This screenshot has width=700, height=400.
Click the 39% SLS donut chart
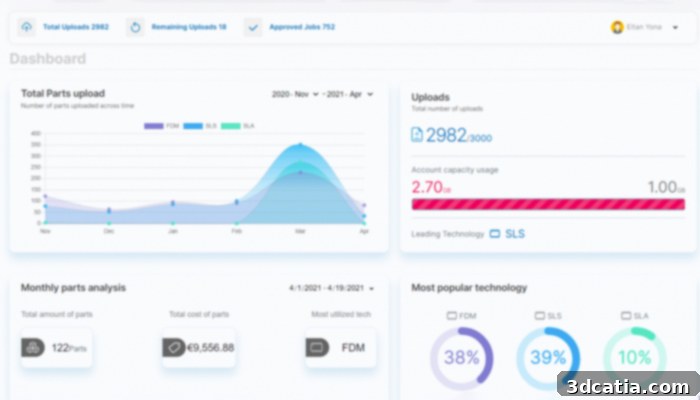[x=548, y=358]
